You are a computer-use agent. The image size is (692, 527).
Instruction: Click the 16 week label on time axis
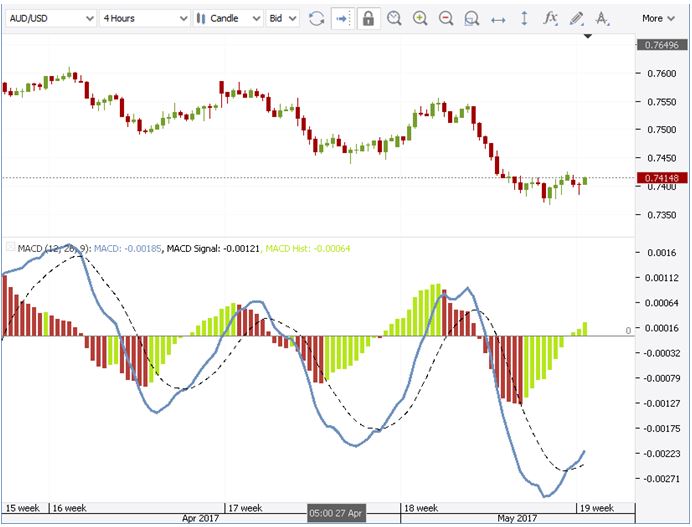coord(69,508)
